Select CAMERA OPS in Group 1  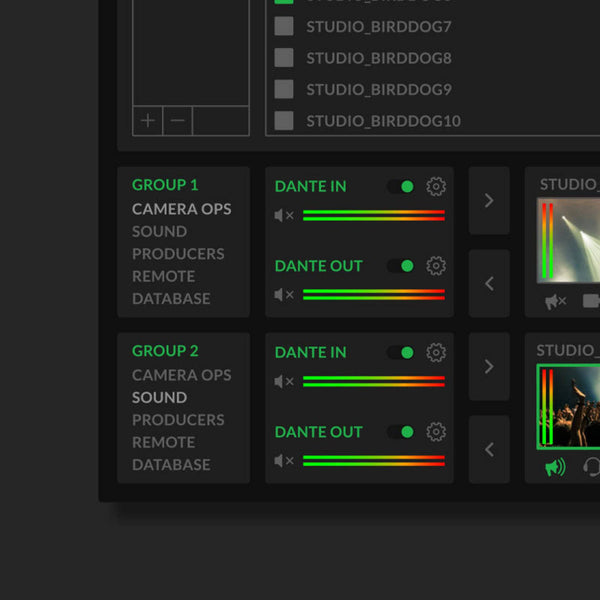tap(181, 209)
